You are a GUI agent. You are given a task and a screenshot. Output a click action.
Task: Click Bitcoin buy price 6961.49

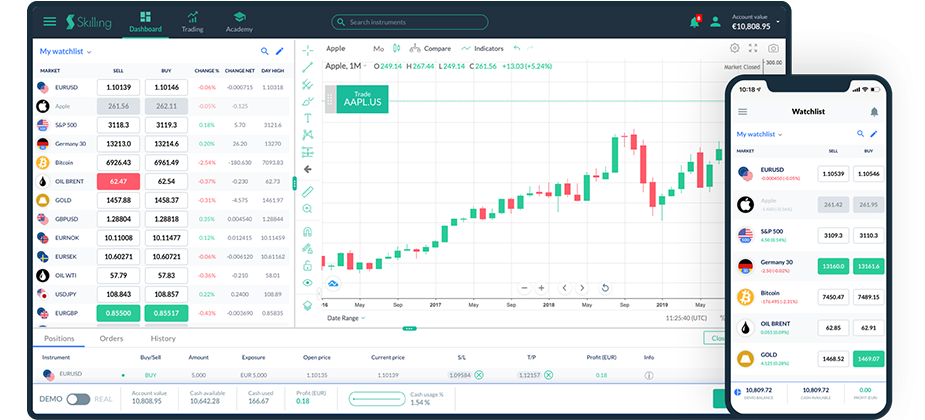click(166, 162)
